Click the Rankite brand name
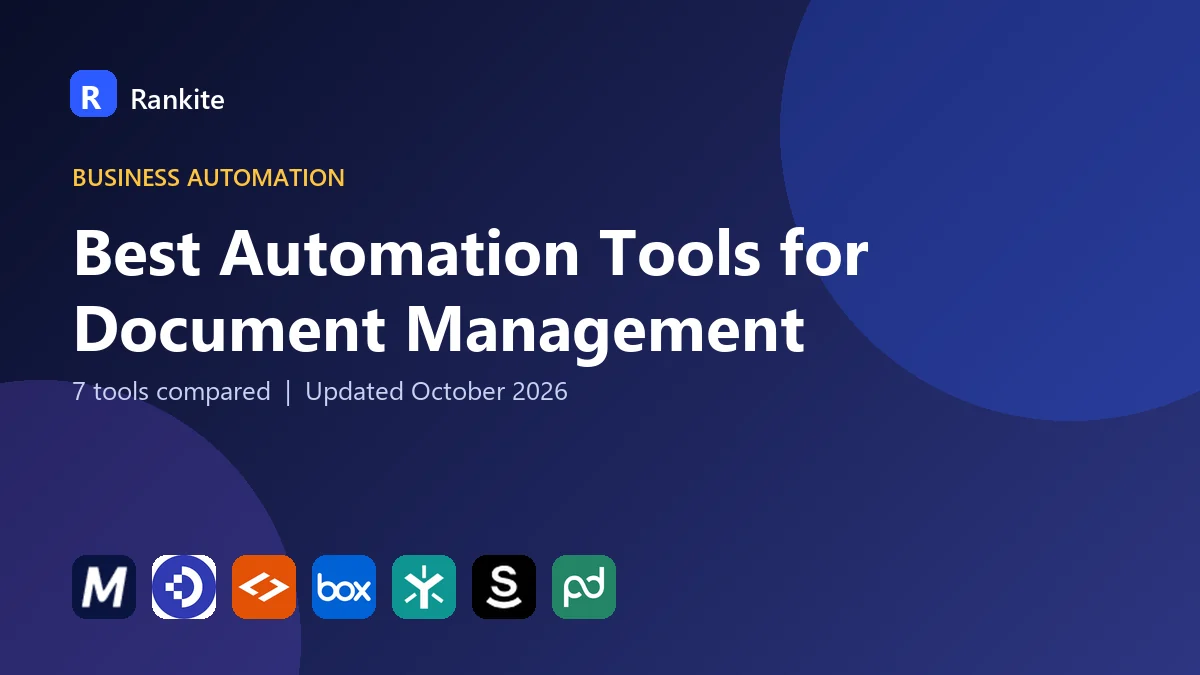The image size is (1200, 675). [177, 99]
